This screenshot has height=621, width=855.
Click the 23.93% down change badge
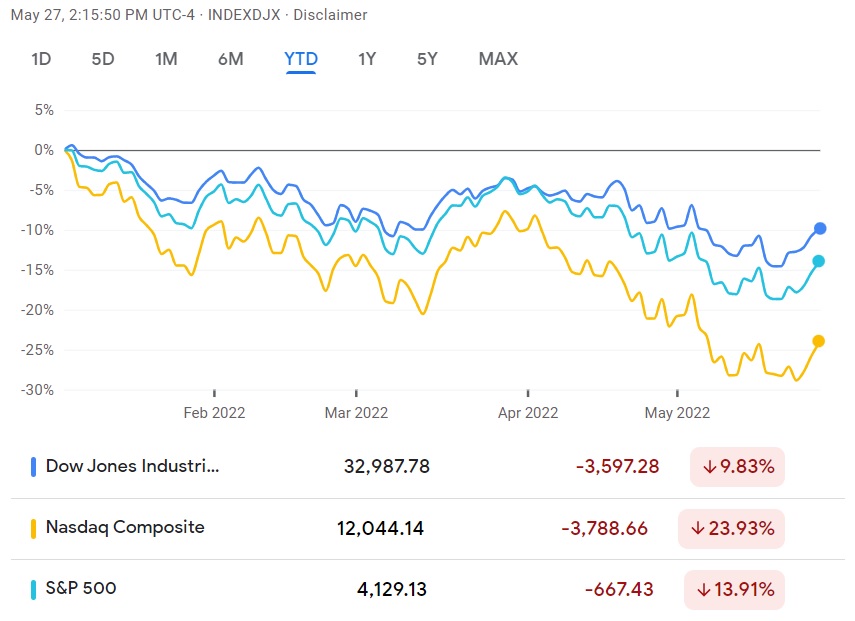point(732,528)
